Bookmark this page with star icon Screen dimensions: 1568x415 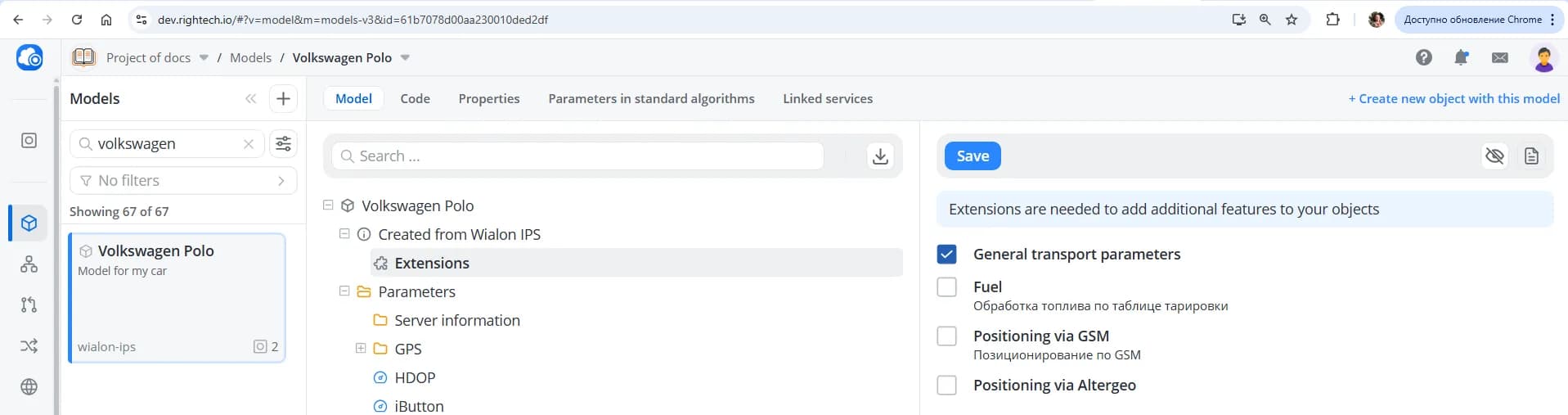(1292, 20)
